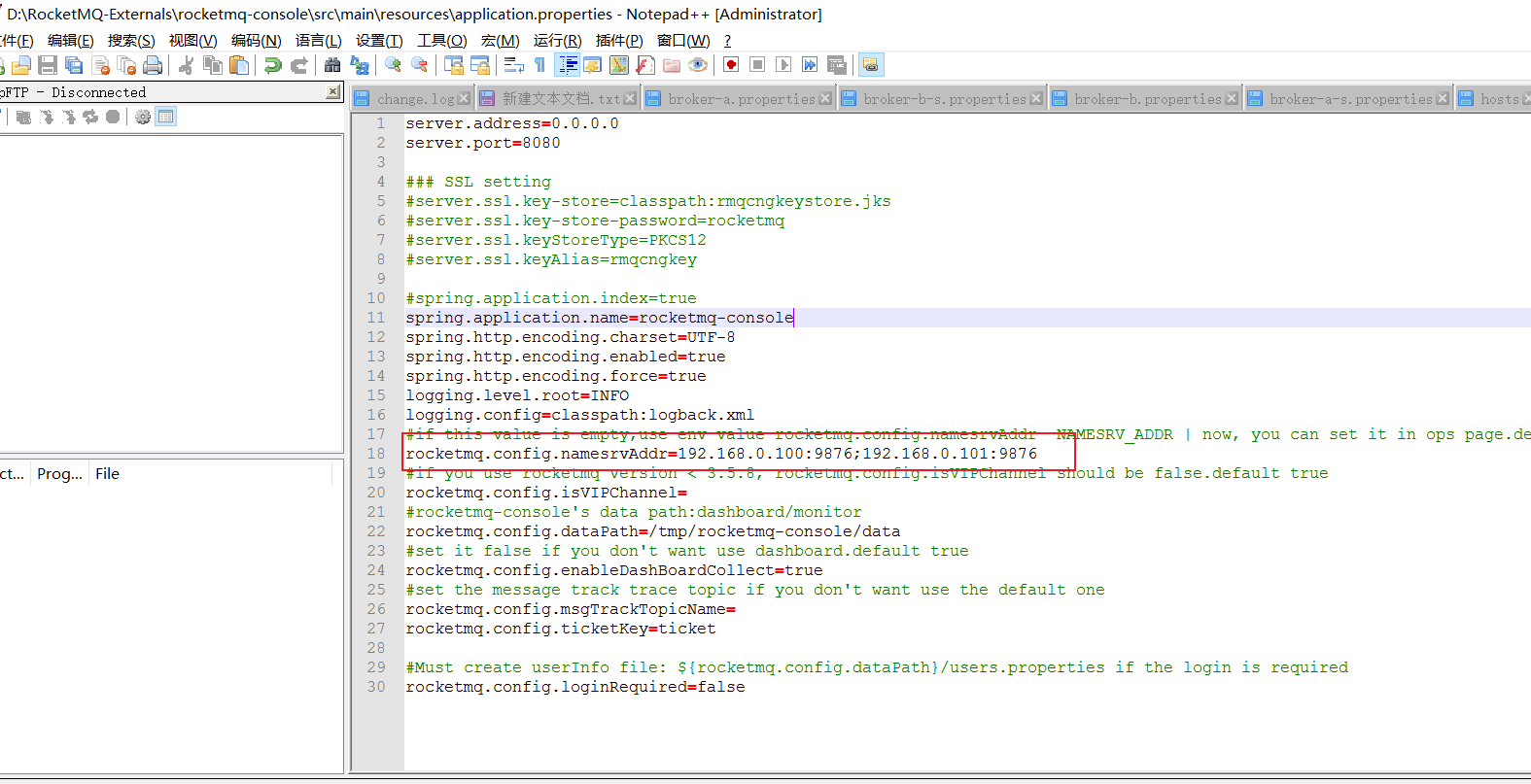Click the Paste clipboard icon

(239, 65)
